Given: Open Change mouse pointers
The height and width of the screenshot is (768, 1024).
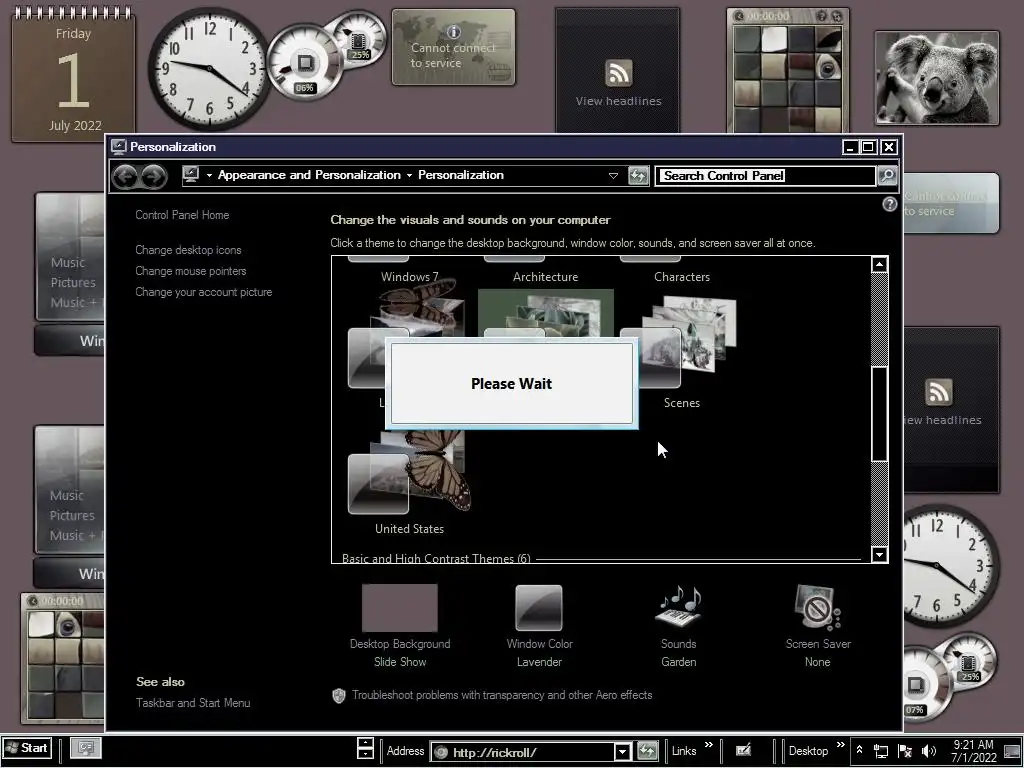Looking at the screenshot, I should click(191, 271).
